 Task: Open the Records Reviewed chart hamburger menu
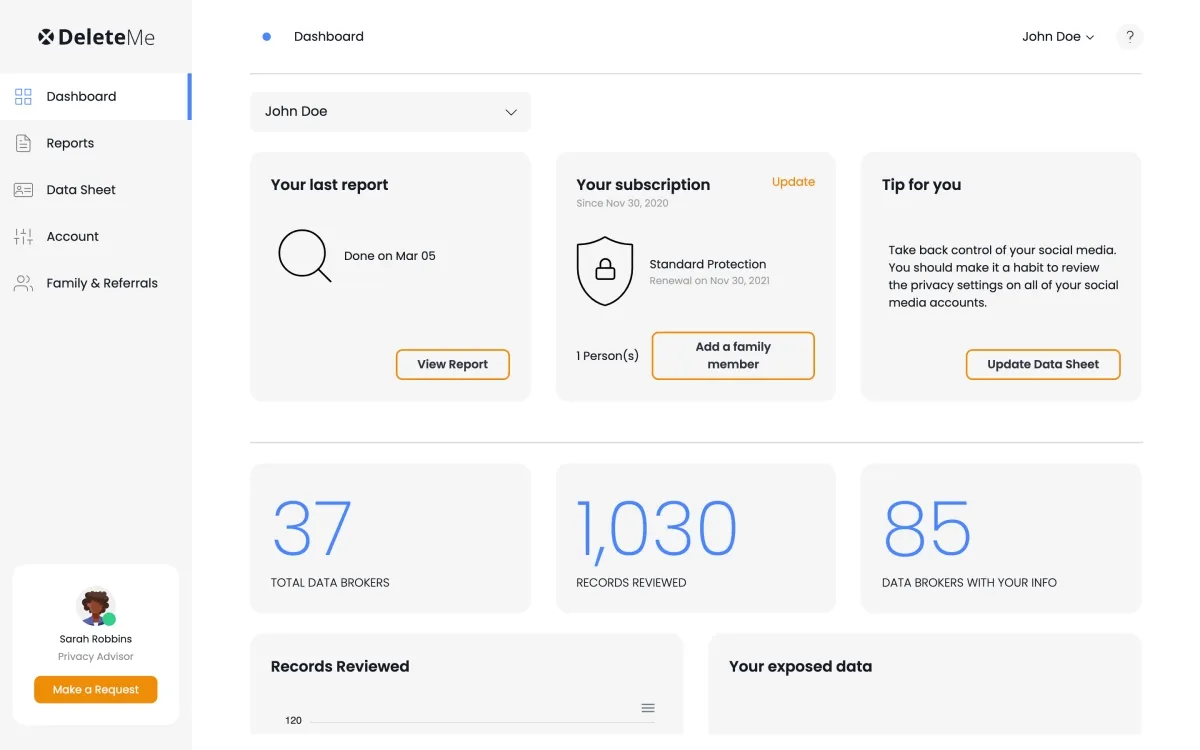pyautogui.click(x=648, y=708)
